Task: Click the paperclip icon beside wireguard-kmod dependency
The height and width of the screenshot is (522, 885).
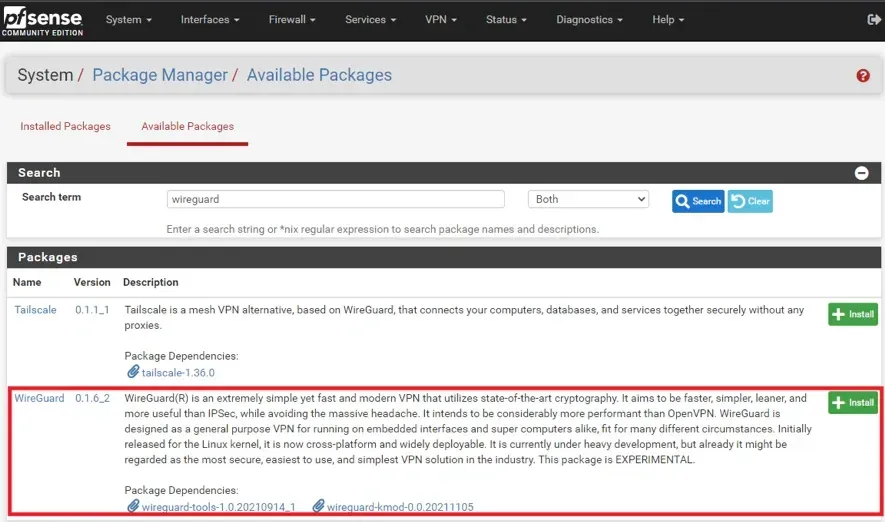Action: [318, 506]
